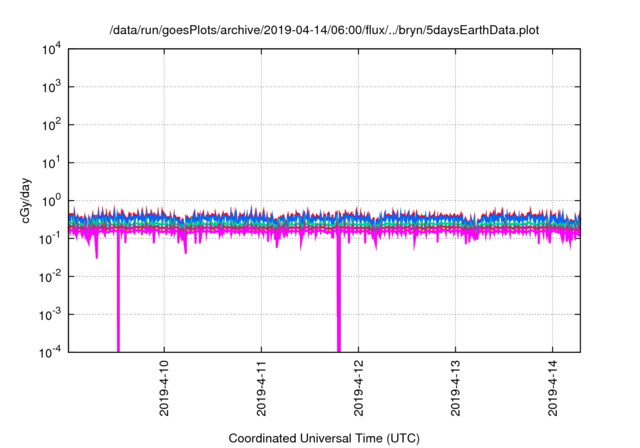Click the 10^-2 y-axis tick label

[x=50, y=277]
